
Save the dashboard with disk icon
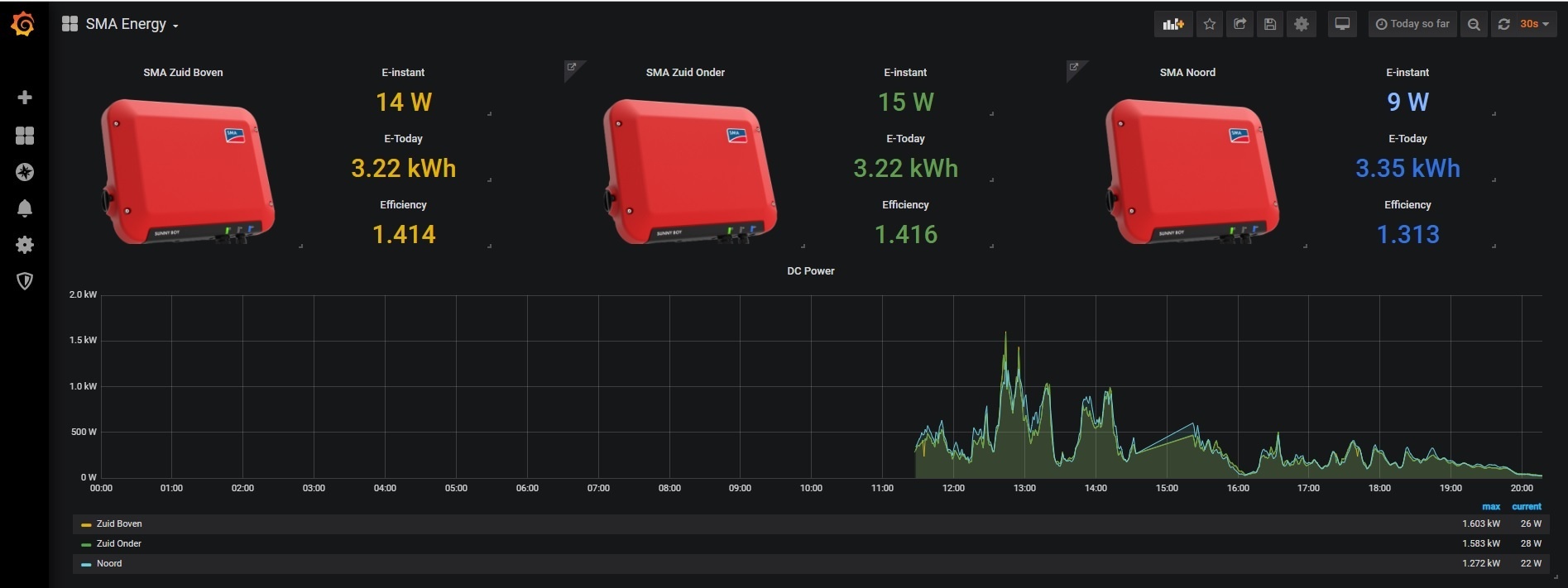pyautogui.click(x=1270, y=24)
